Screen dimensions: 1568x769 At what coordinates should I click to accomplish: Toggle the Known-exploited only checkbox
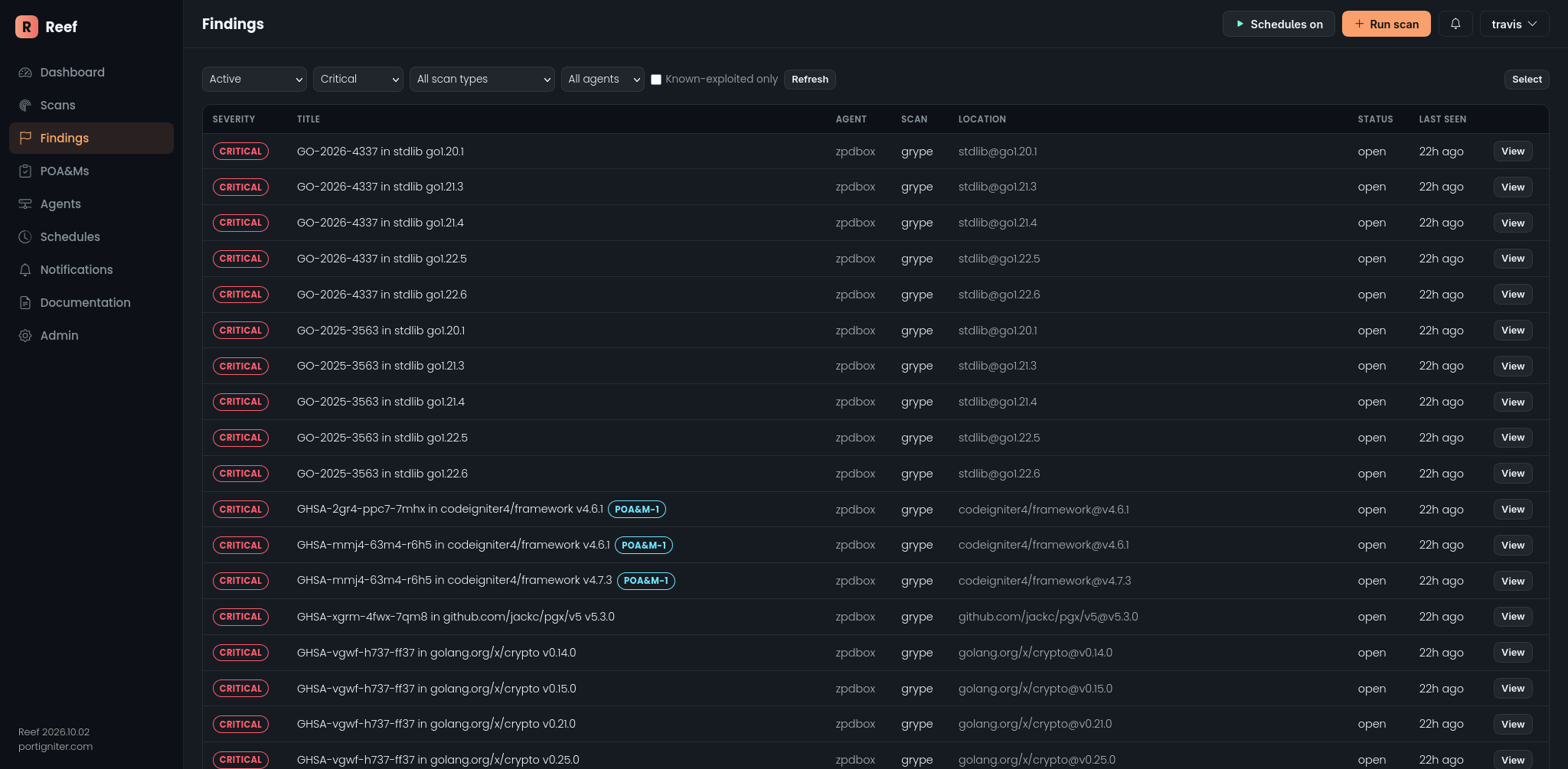[656, 80]
